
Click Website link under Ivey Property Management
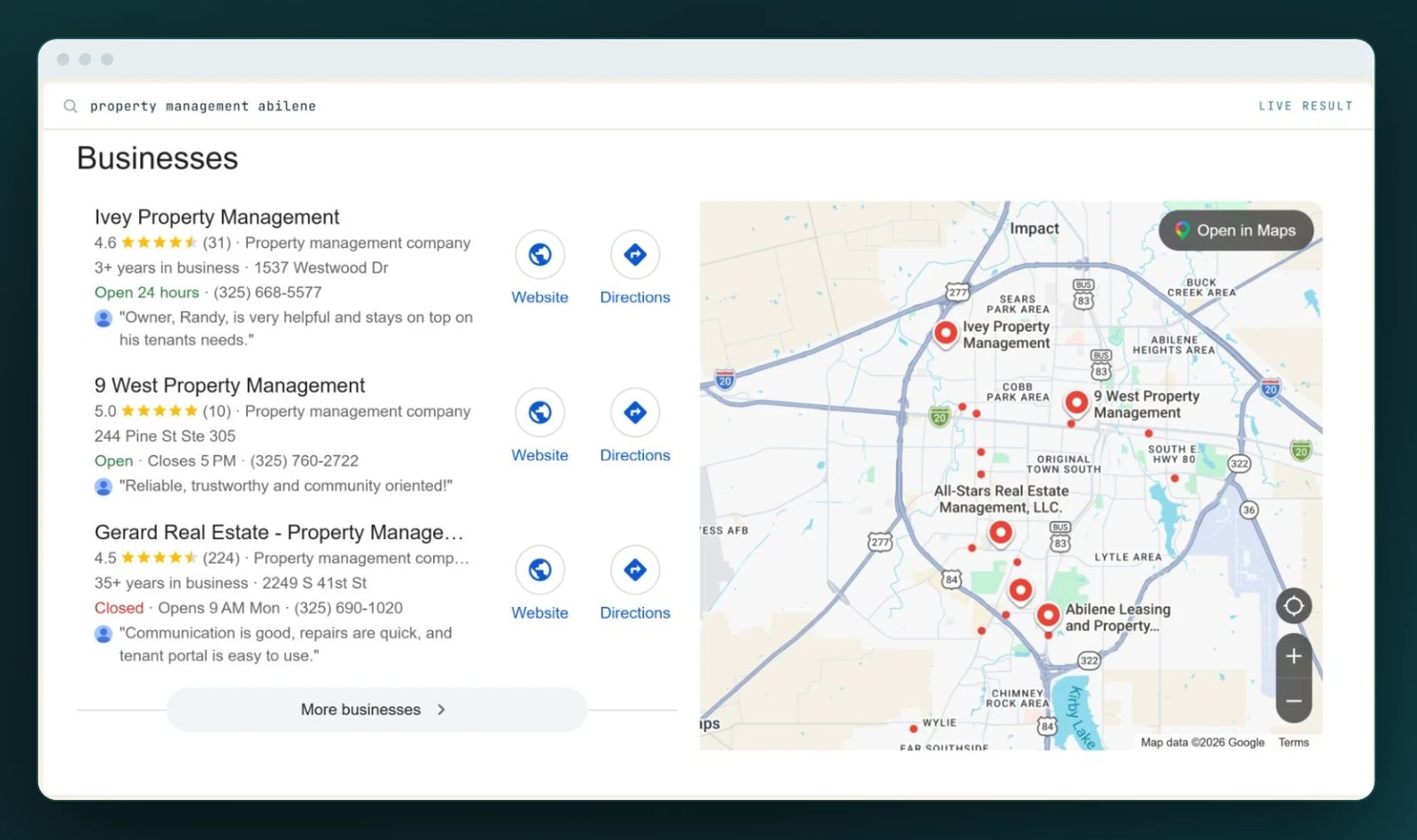tap(540, 297)
